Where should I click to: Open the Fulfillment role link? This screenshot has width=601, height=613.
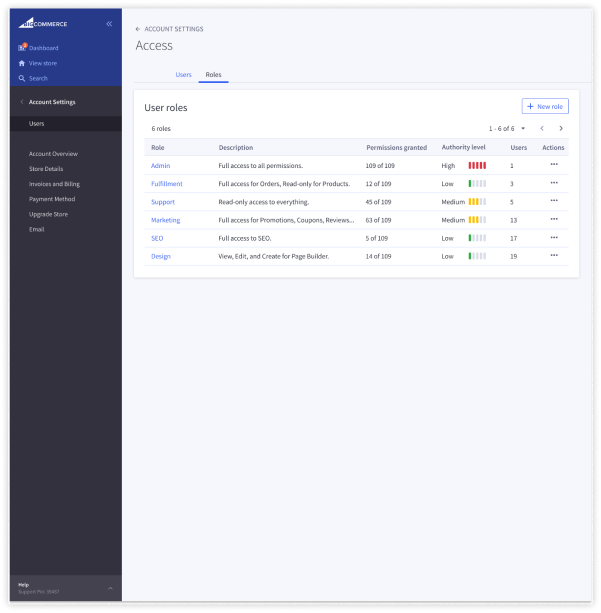(x=167, y=184)
